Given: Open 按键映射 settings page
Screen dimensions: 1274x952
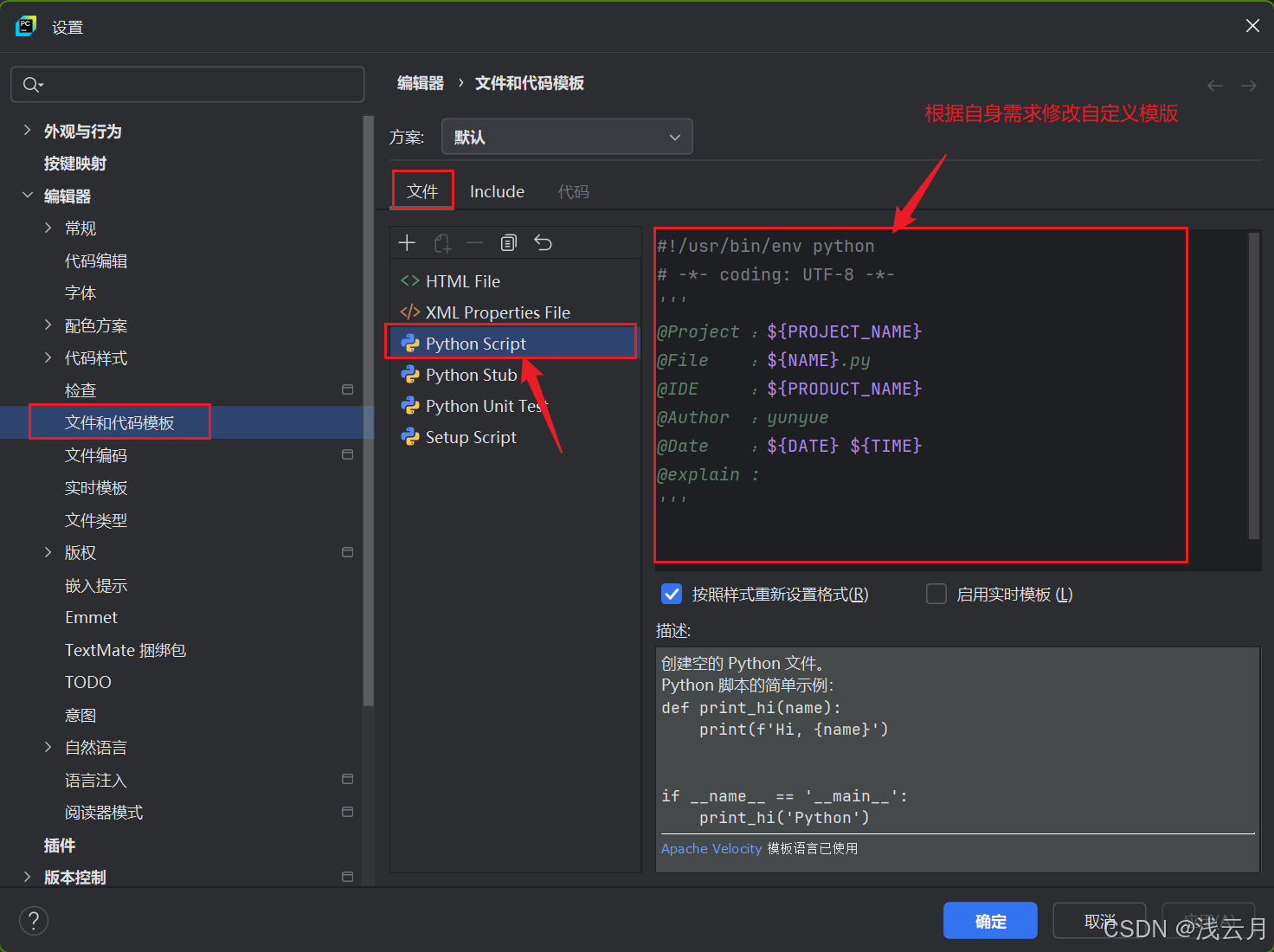Looking at the screenshot, I should coord(75,164).
